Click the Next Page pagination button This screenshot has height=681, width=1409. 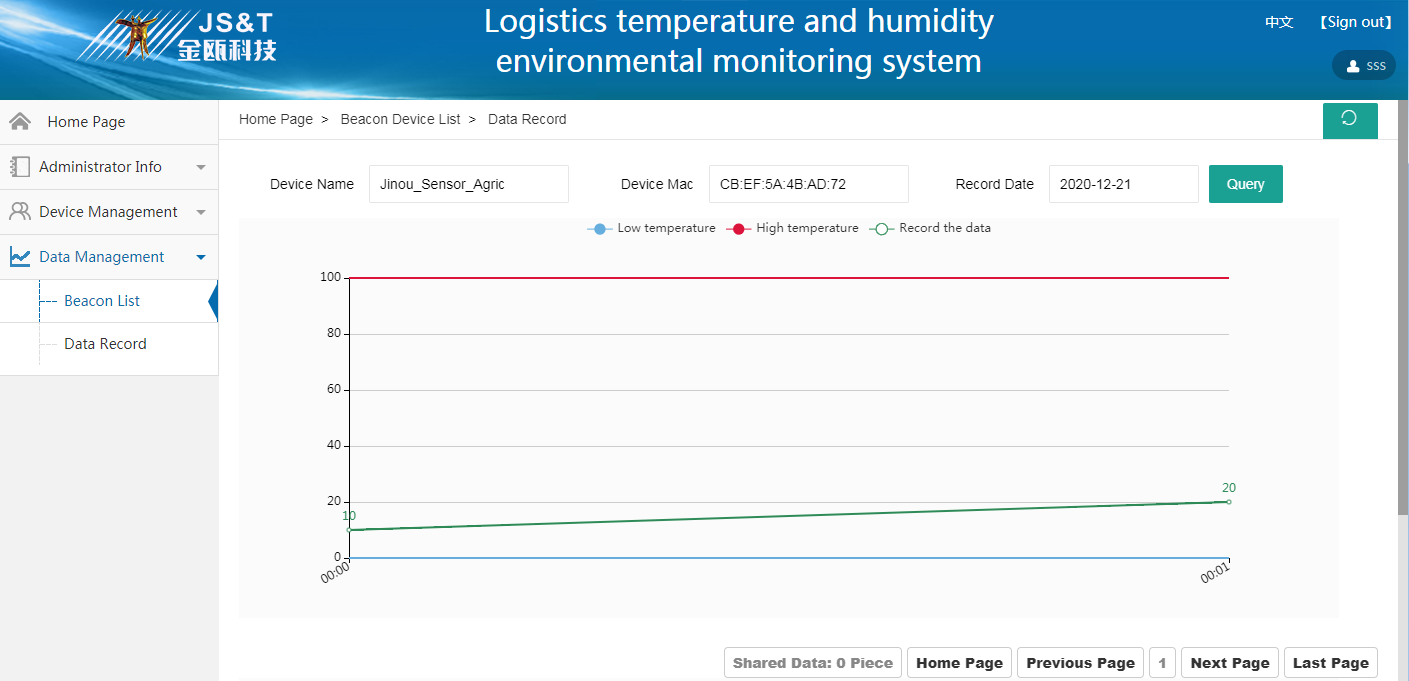1230,663
